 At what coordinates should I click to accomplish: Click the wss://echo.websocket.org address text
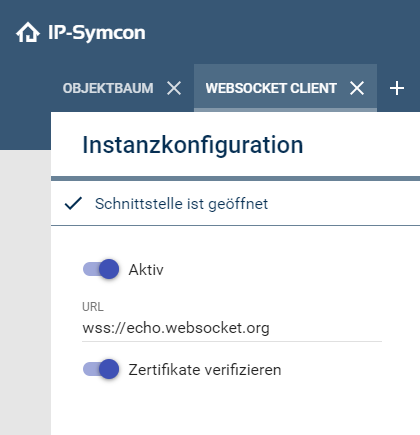click(x=176, y=328)
